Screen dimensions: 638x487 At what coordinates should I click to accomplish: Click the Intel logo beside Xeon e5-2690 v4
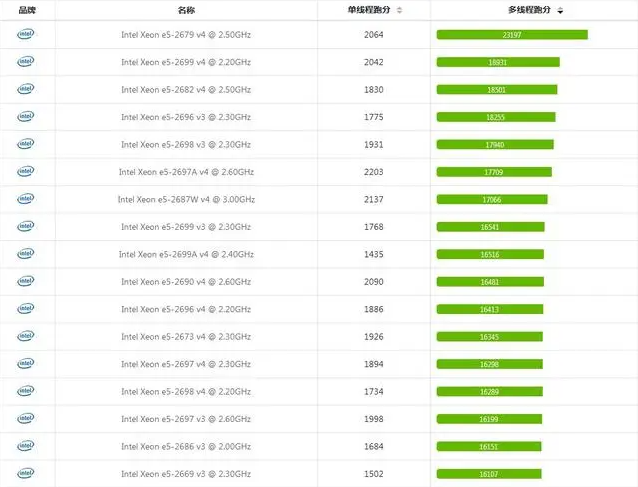click(25, 282)
